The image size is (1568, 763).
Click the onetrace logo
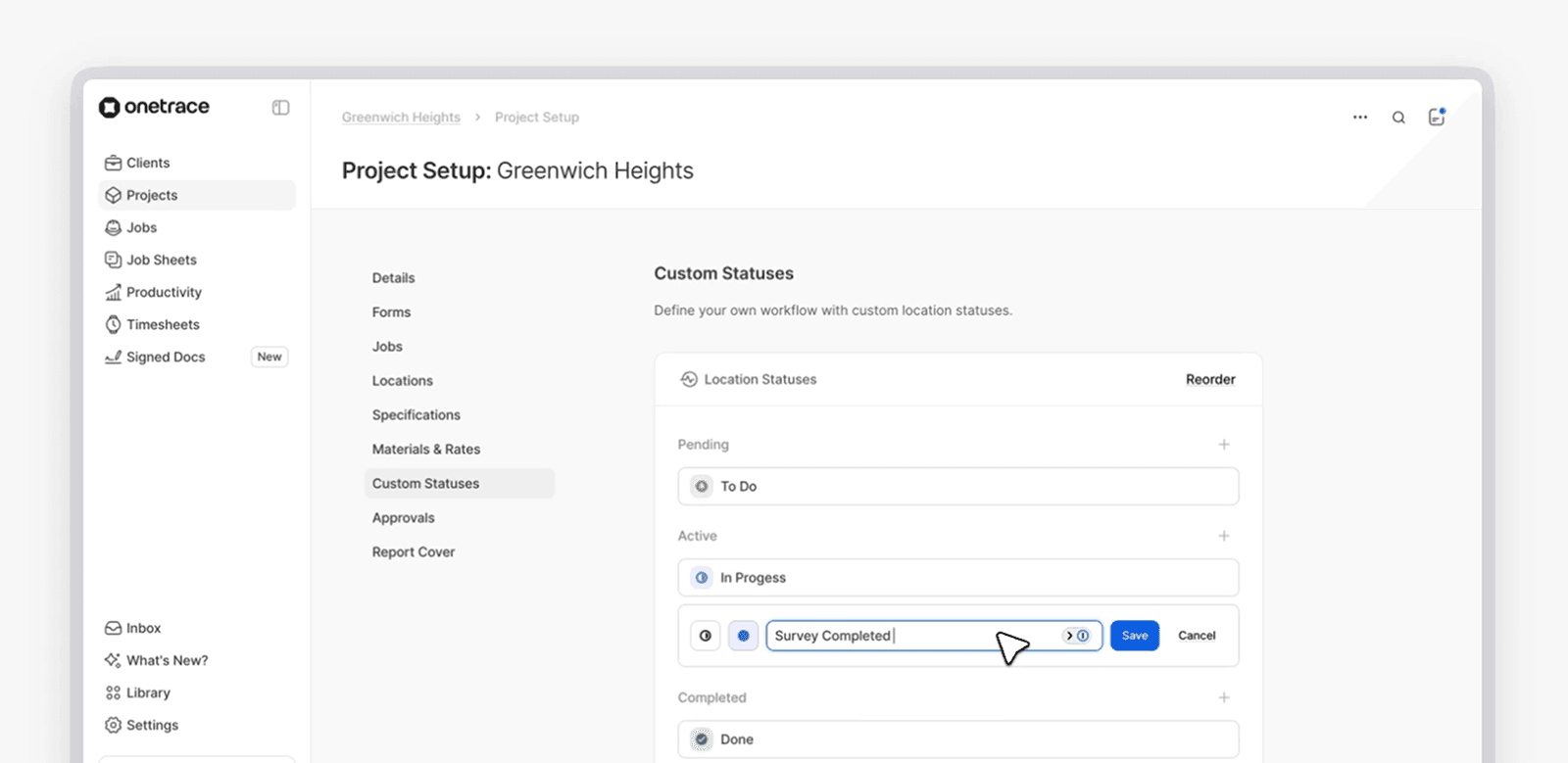(154, 107)
